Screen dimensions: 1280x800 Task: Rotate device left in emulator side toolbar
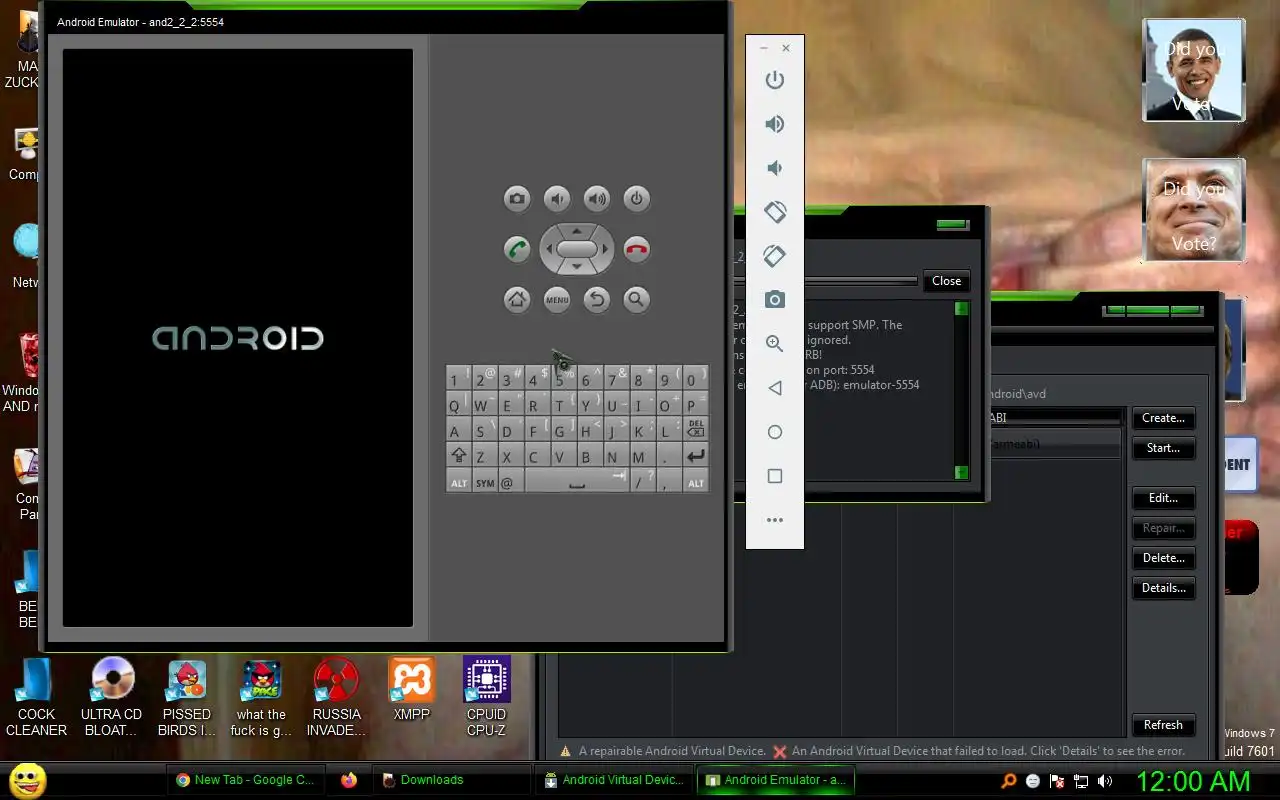[x=775, y=212]
